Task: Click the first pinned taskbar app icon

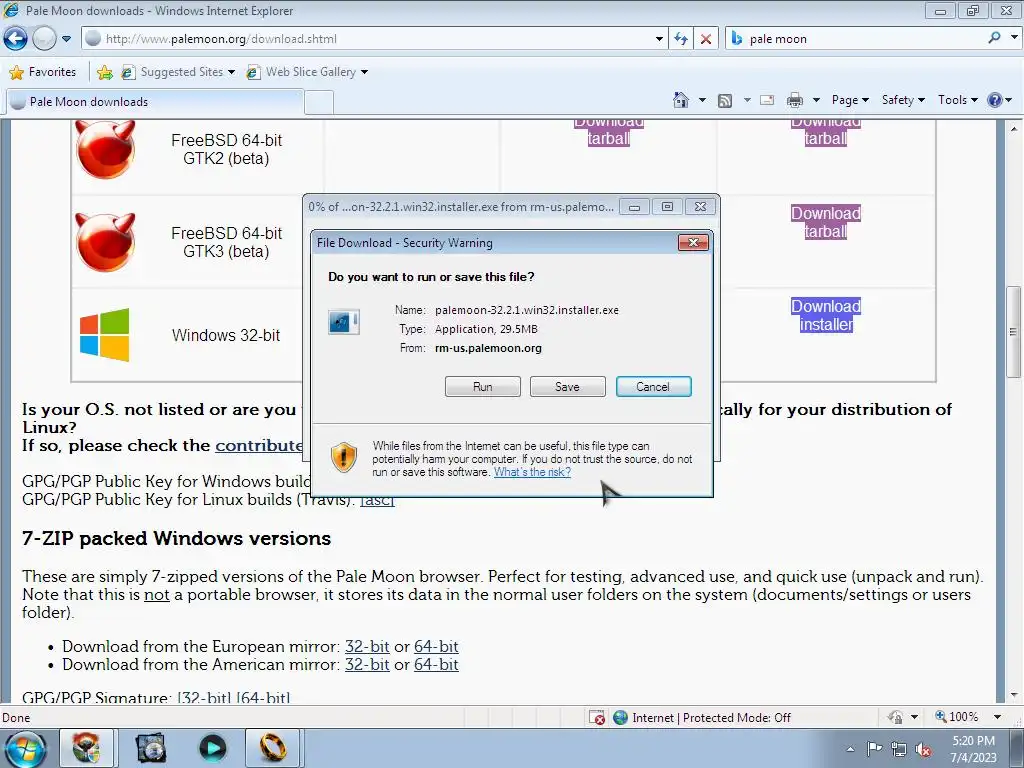Action: tap(87, 748)
